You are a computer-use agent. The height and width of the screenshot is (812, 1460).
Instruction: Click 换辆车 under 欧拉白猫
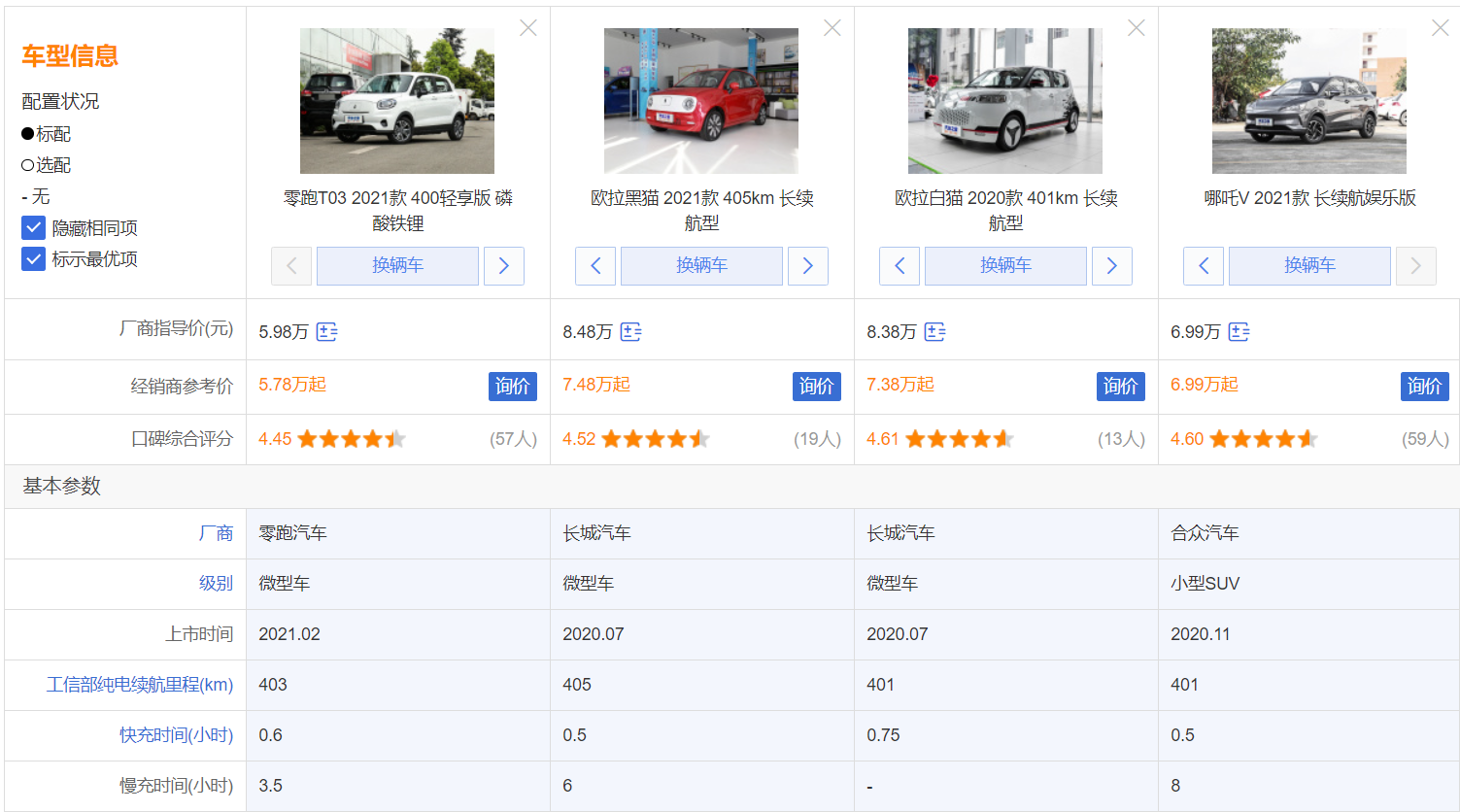1005,266
